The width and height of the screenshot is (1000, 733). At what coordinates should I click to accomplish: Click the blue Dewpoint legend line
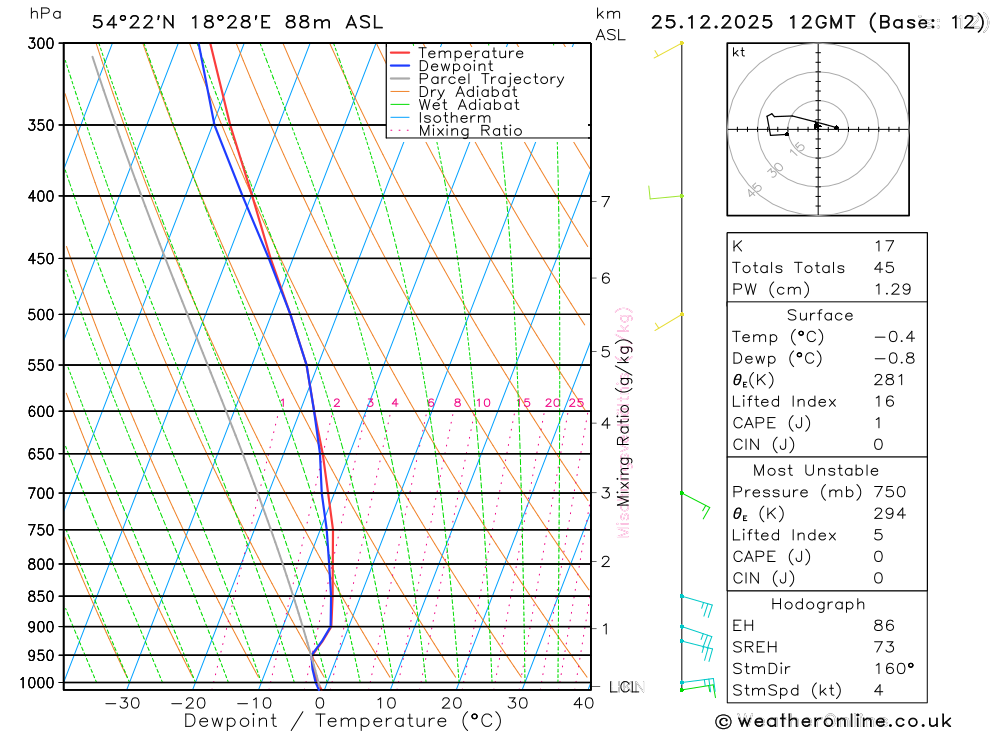(x=400, y=66)
